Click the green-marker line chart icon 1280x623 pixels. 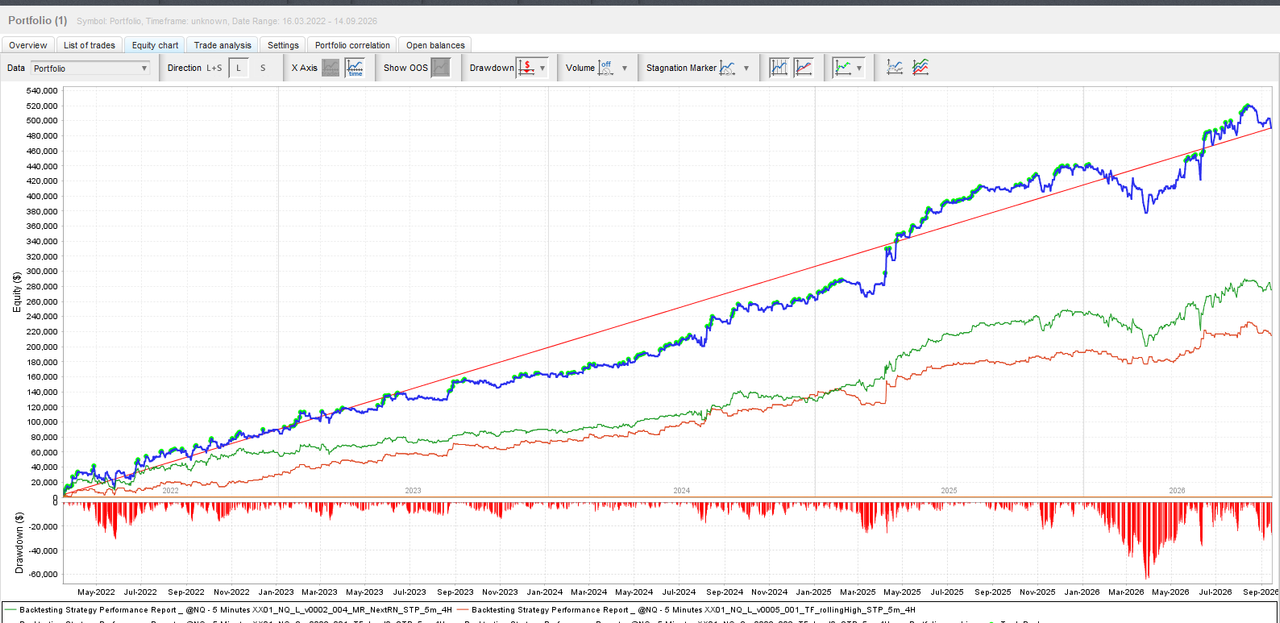[845, 68]
